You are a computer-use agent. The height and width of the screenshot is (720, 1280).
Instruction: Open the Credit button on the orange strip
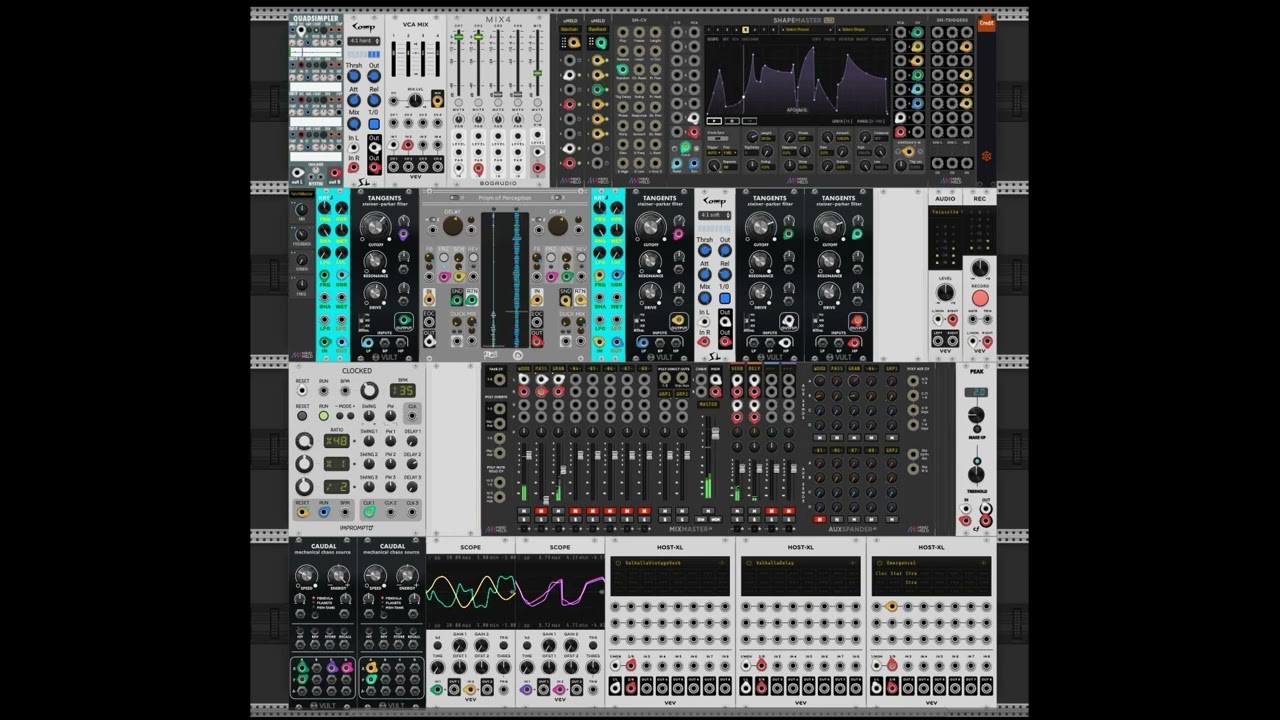coord(986,22)
